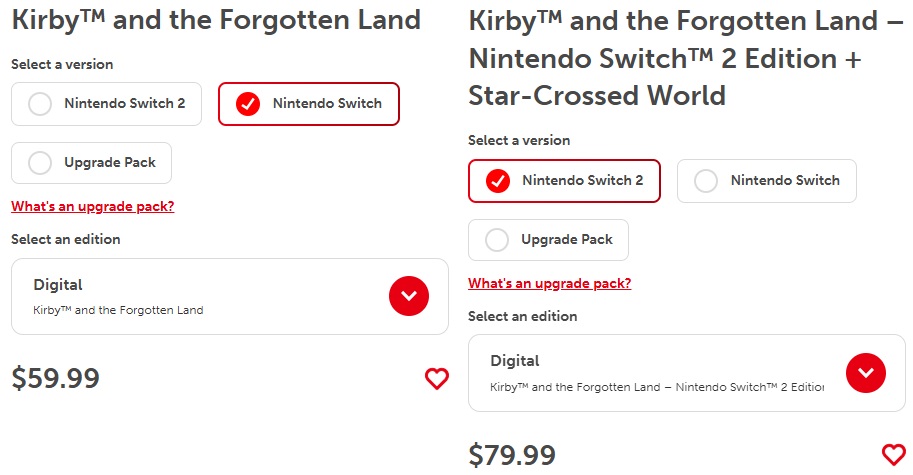
Task: Click the $59.99 price text
Action: (x=56, y=378)
